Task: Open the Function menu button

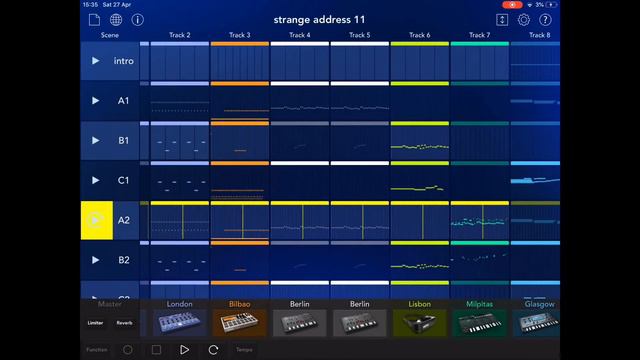Action: [97, 350]
